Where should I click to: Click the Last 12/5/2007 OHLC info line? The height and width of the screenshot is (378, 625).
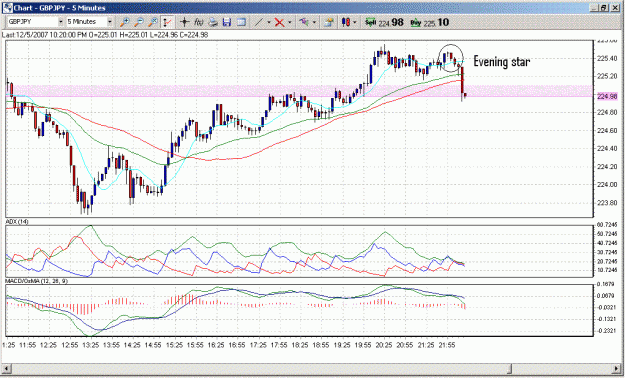tap(105, 35)
